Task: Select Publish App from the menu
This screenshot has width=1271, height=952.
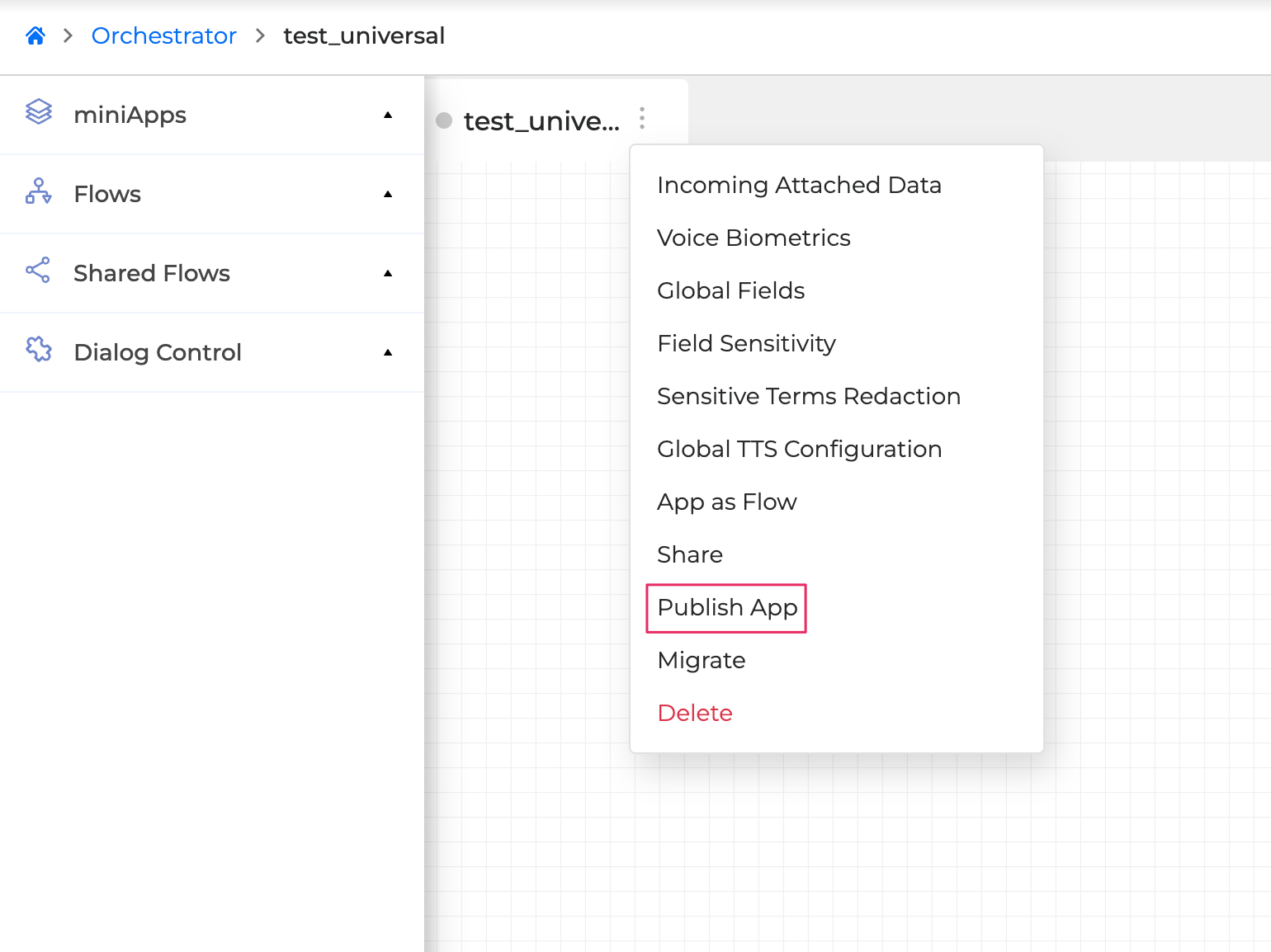Action: pos(725,608)
